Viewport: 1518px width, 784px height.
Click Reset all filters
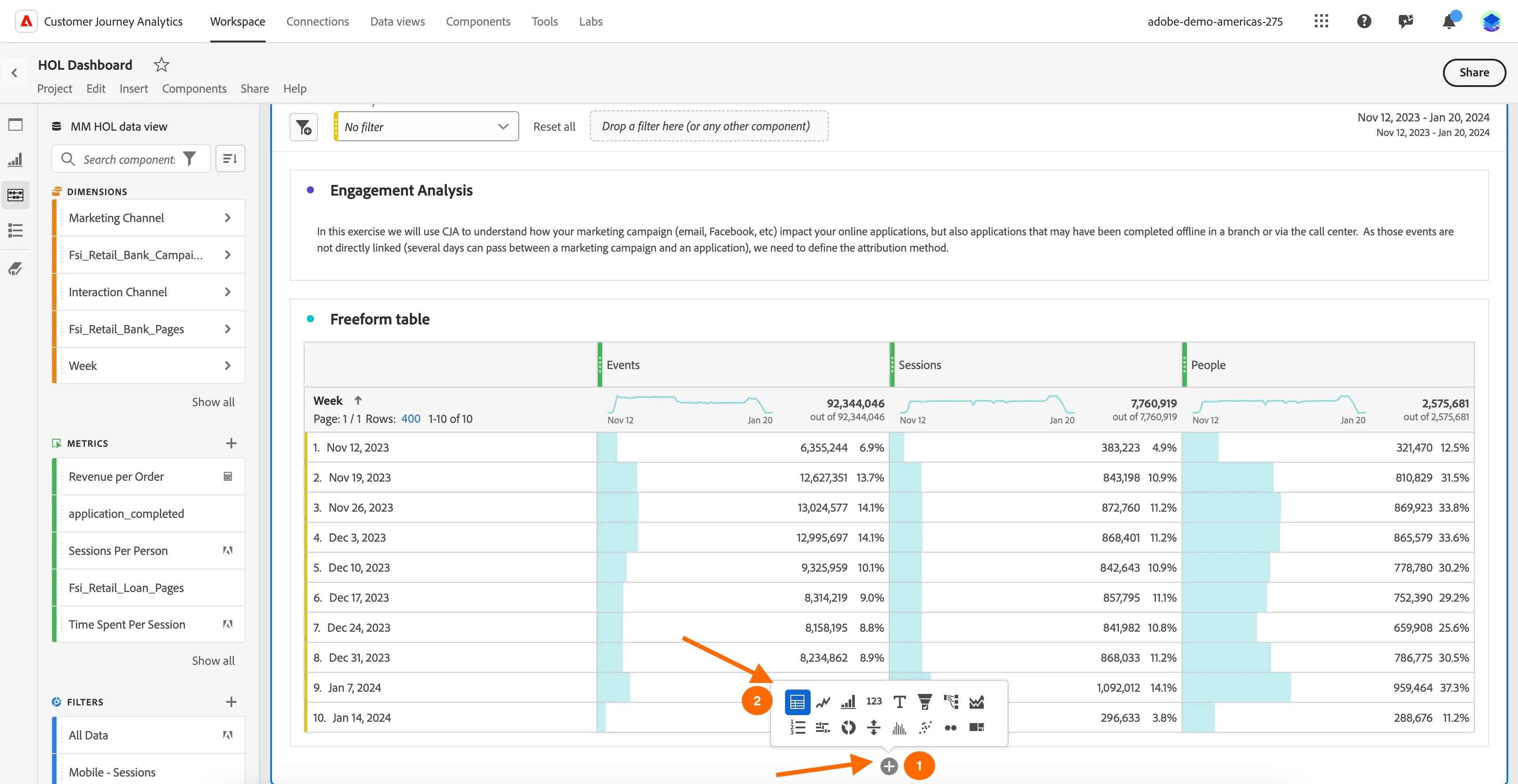point(554,127)
